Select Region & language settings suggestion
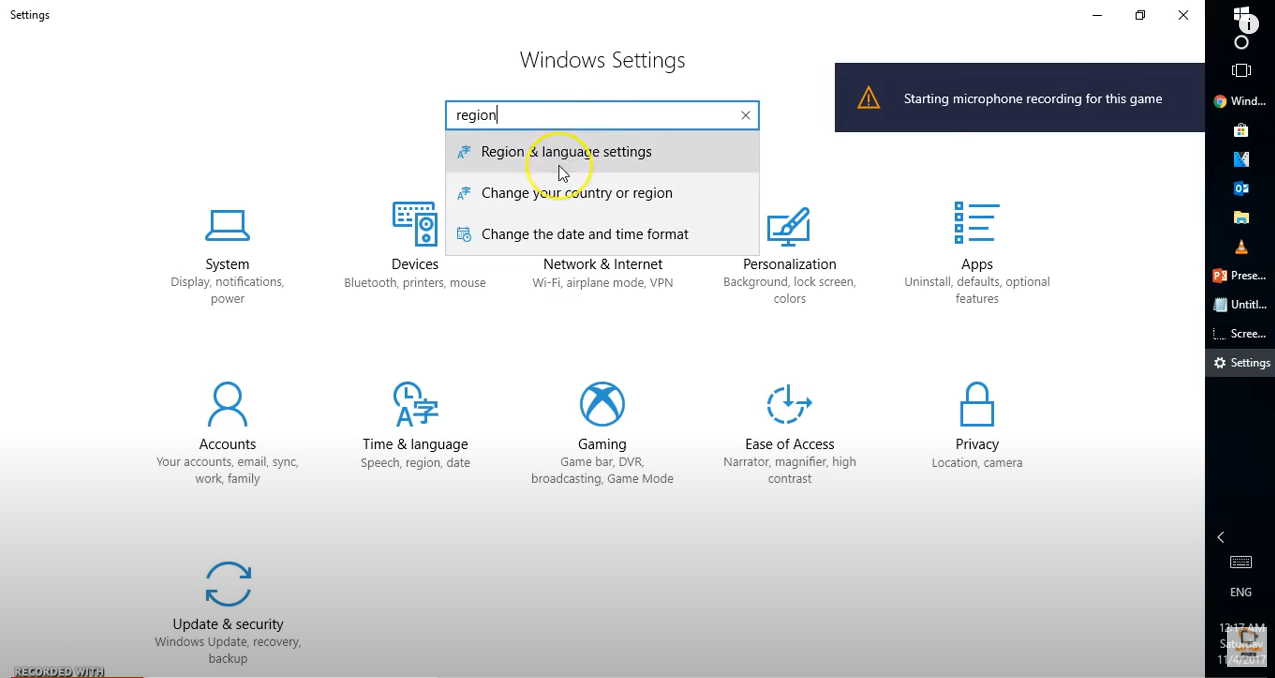 click(566, 152)
